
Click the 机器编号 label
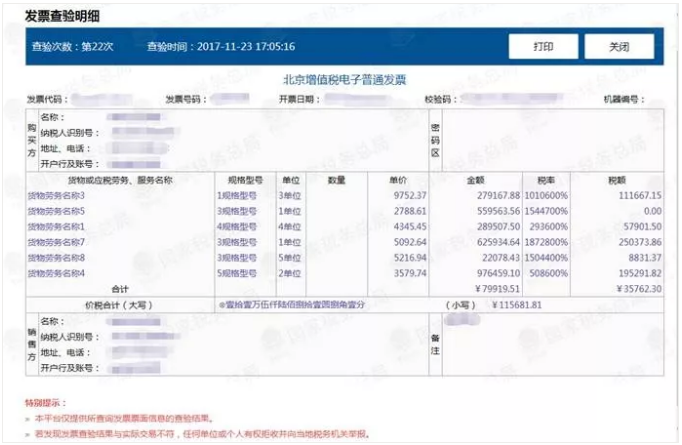tap(624, 100)
